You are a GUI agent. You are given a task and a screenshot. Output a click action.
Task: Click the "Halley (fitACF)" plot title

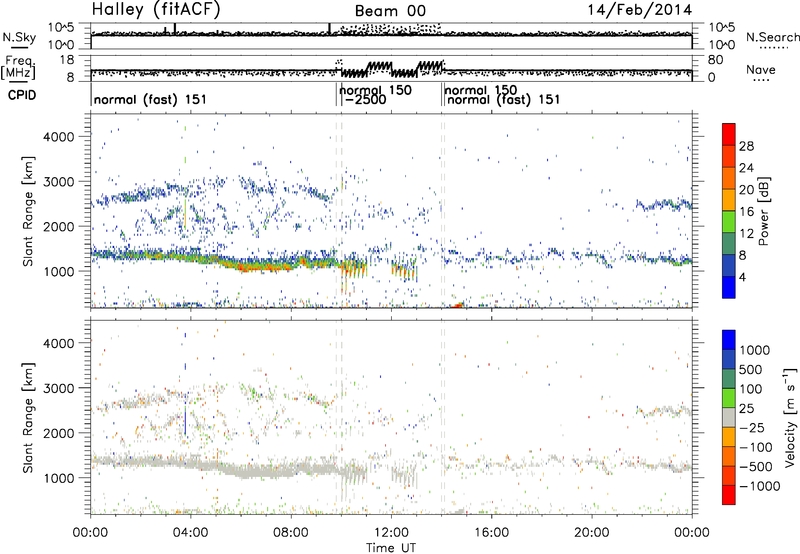(156, 9)
